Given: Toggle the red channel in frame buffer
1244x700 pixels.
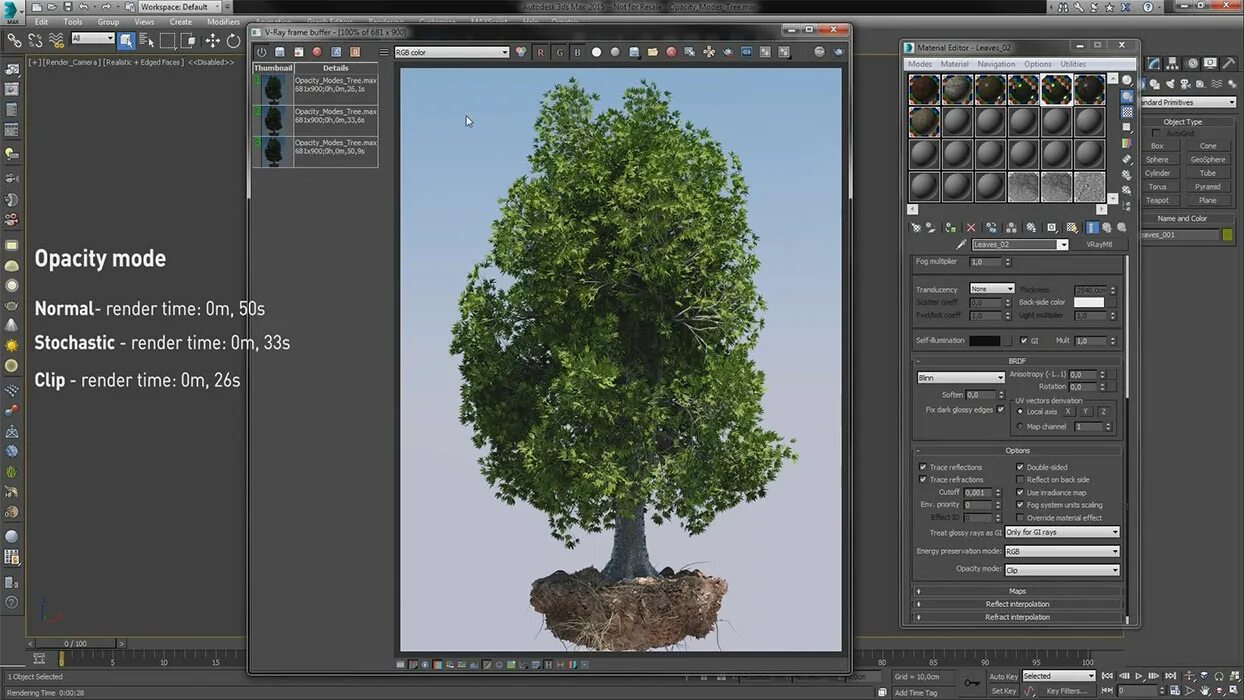Looking at the screenshot, I should point(540,52).
